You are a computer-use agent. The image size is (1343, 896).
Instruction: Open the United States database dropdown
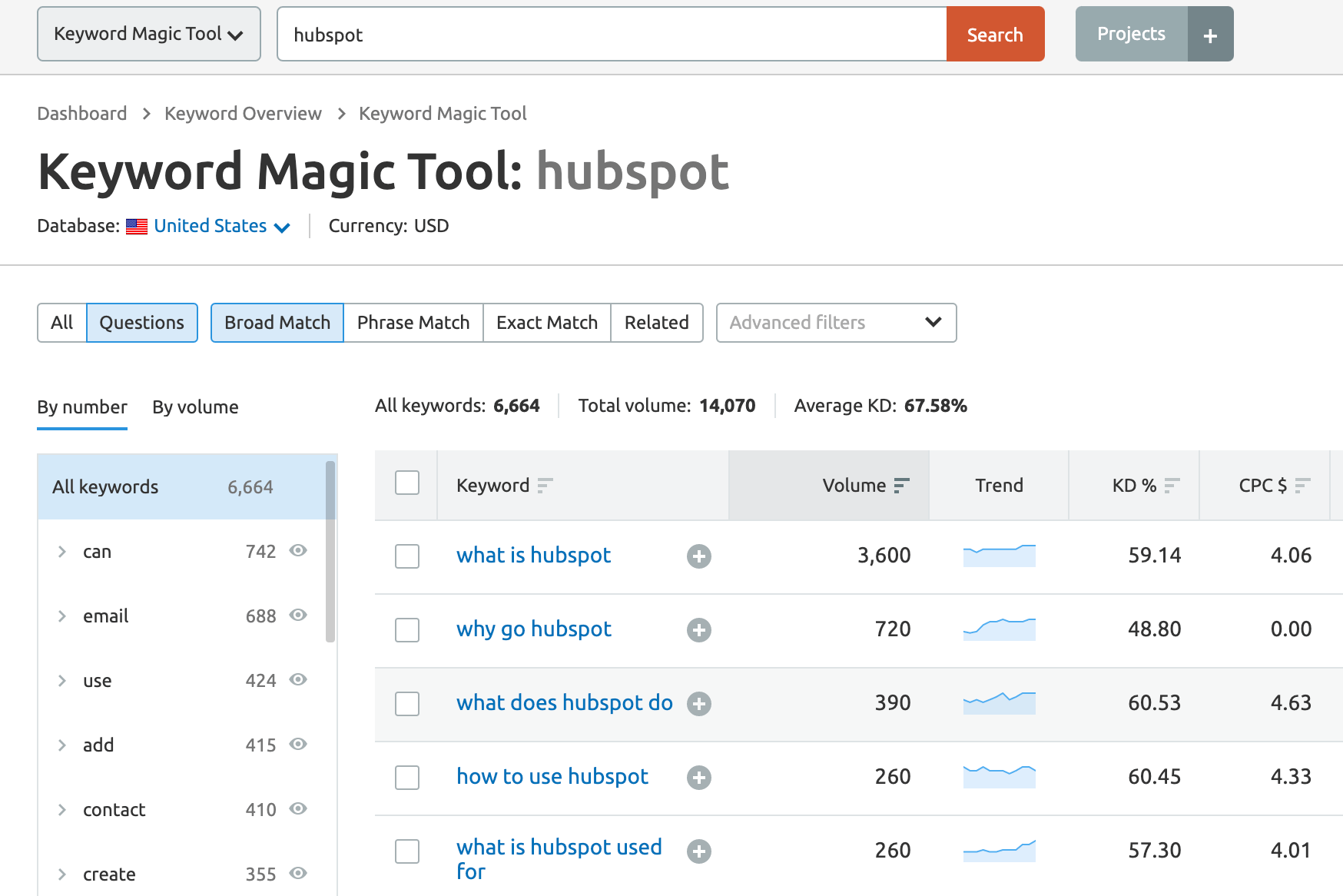[222, 226]
